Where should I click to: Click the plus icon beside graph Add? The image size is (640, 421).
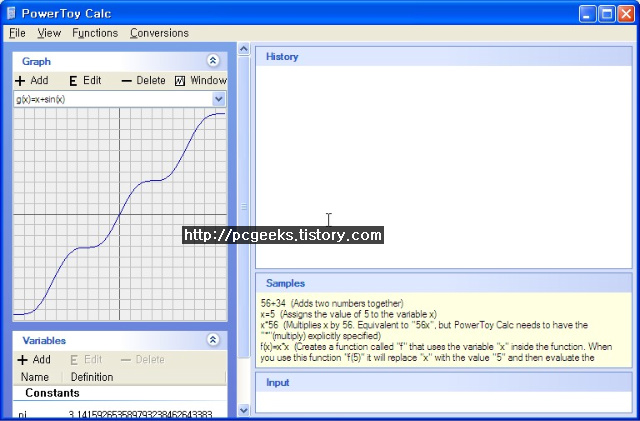[20, 81]
